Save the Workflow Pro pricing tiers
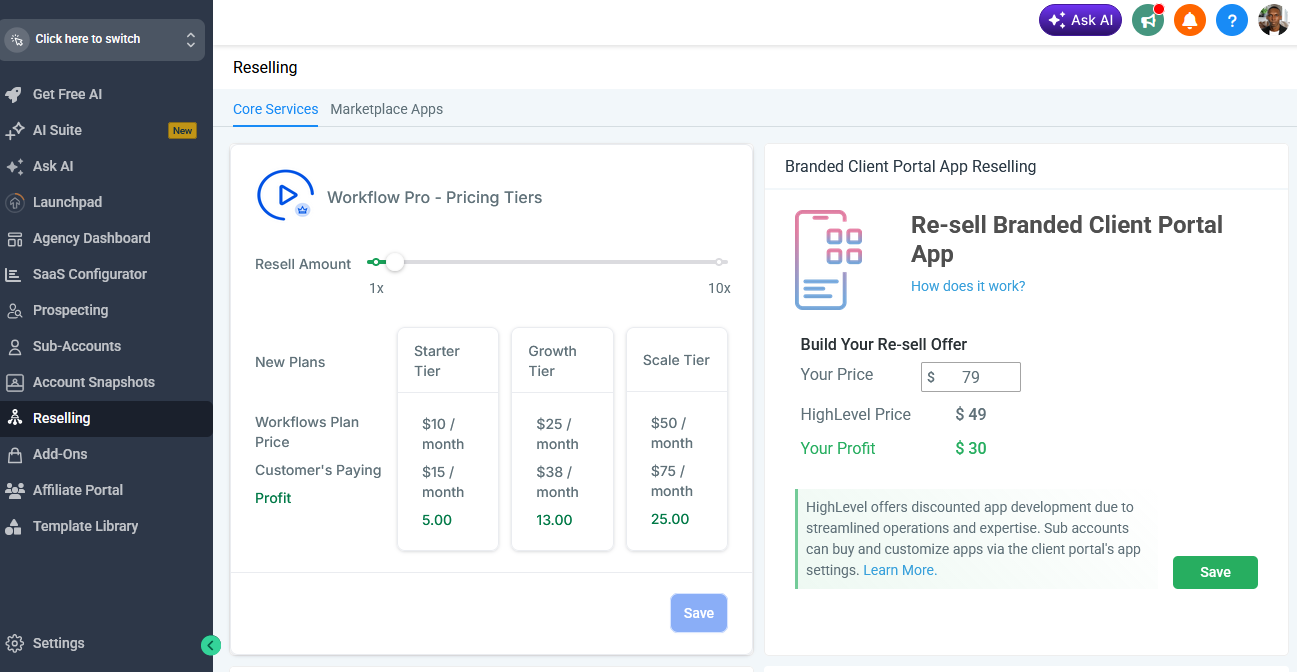Viewport: 1297px width, 672px height. (698, 613)
